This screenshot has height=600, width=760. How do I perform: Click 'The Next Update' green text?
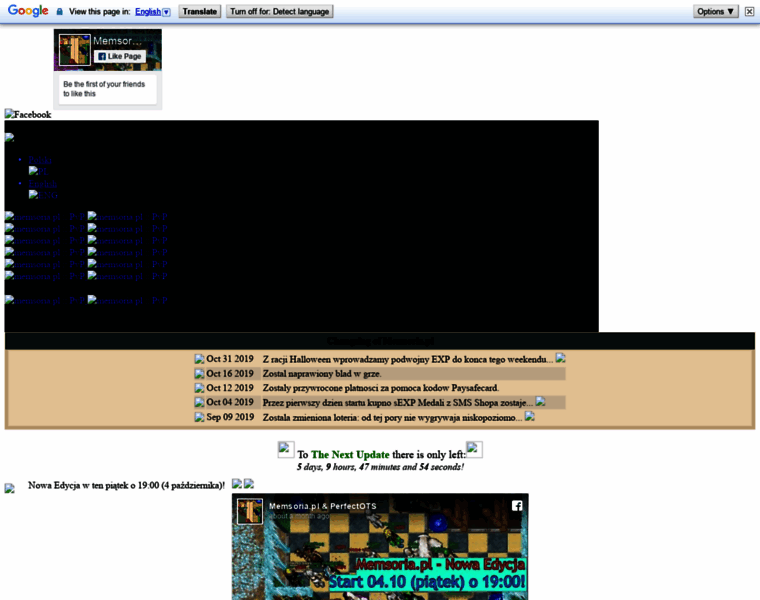(350, 455)
